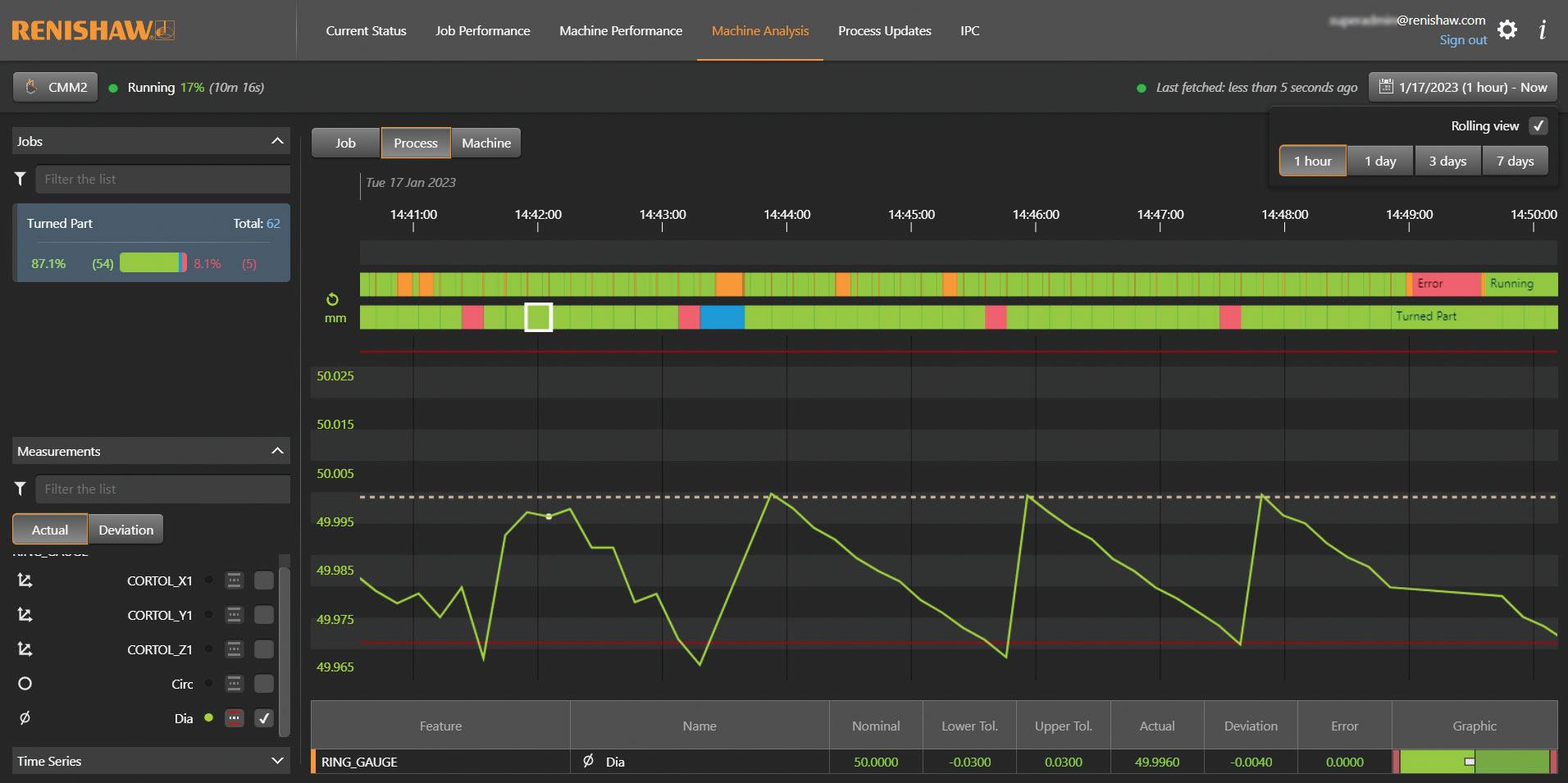Click the calendar icon in date range button
The width and height of the screenshot is (1568, 783).
[1386, 87]
